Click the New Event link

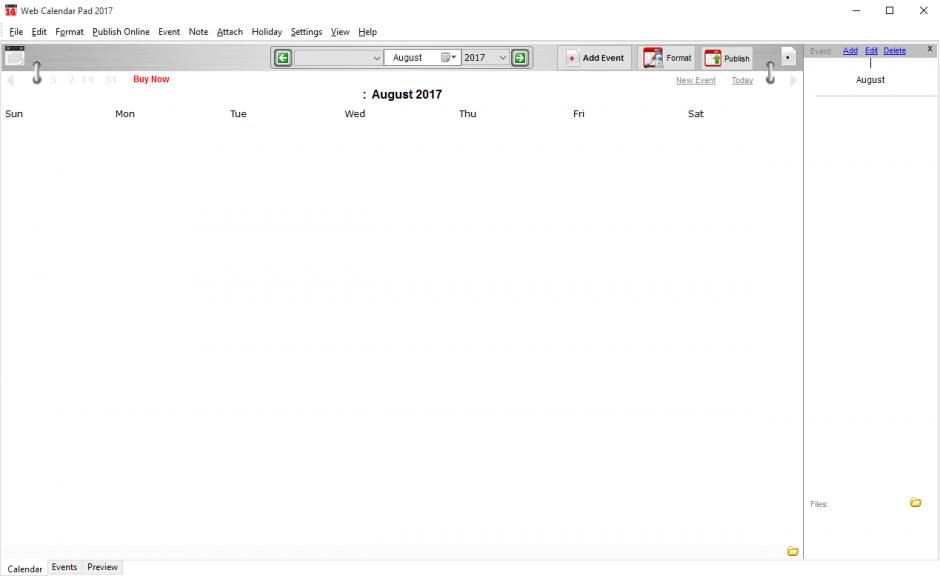coord(695,80)
